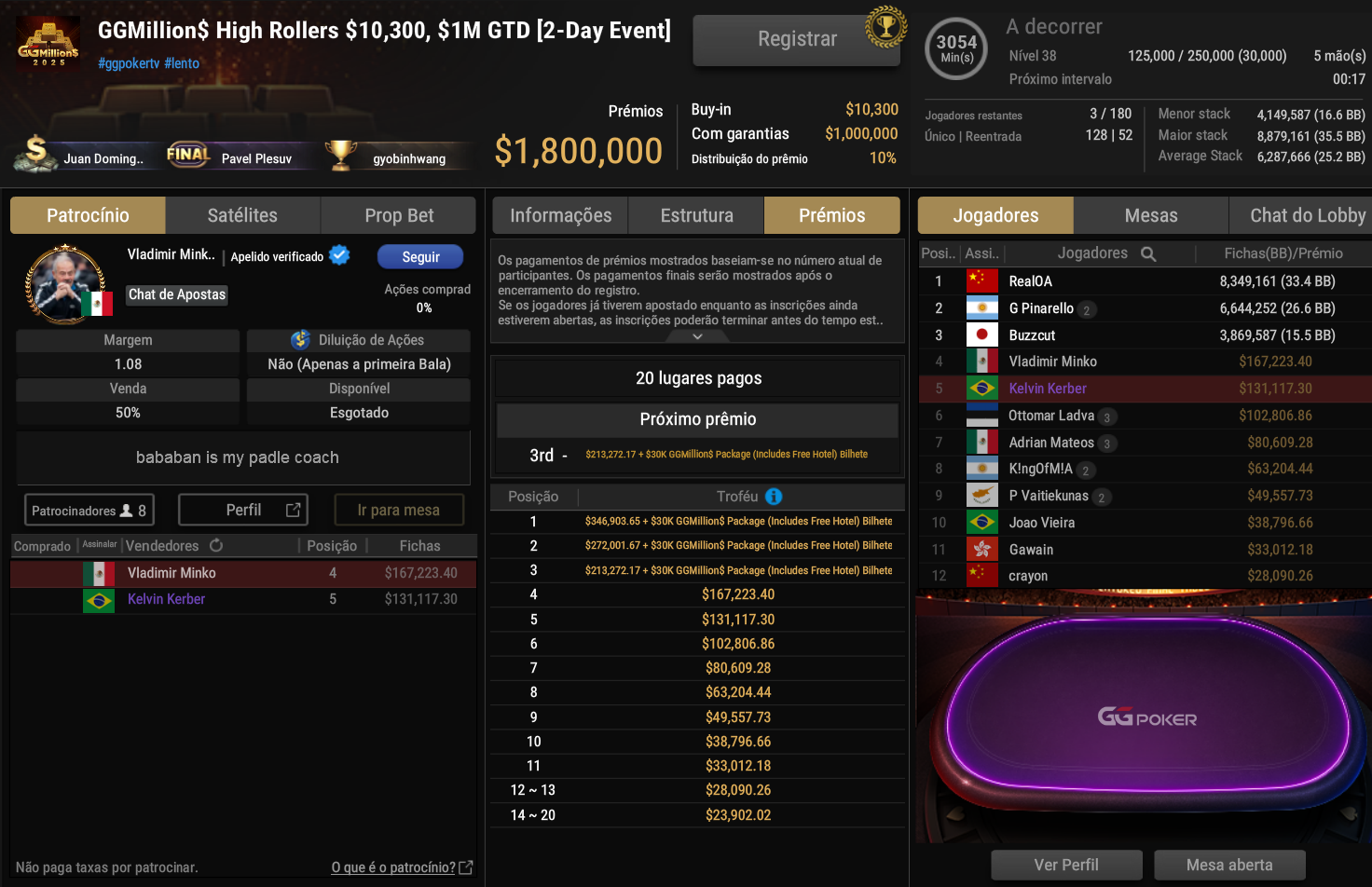The image size is (1372, 887).
Task: Click the refresh icon beside Vendedores
Action: coord(216,545)
